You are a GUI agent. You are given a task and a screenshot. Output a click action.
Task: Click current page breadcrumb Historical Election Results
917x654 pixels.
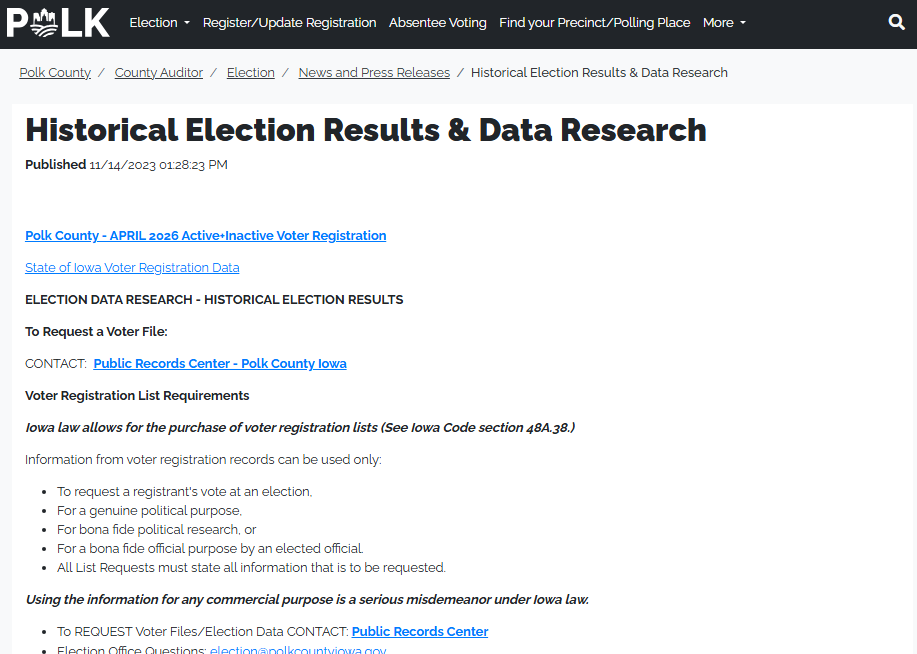point(599,73)
